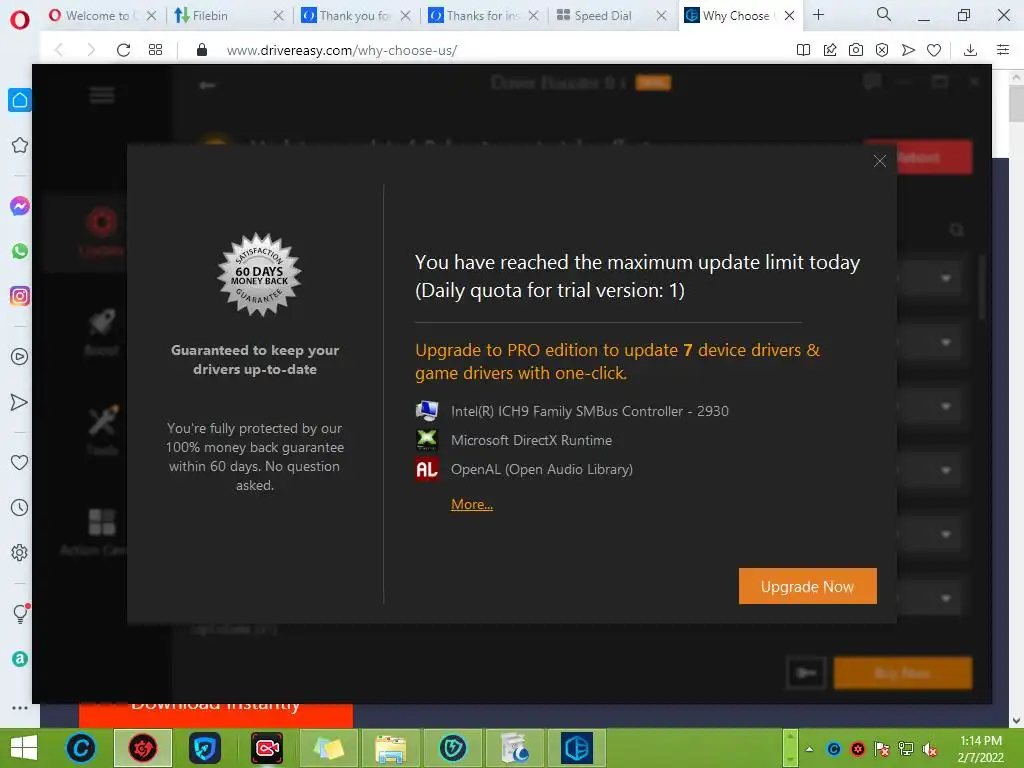Screen dimensions: 1024x768
Task: Click the Upgrade Now button
Action: click(x=807, y=586)
